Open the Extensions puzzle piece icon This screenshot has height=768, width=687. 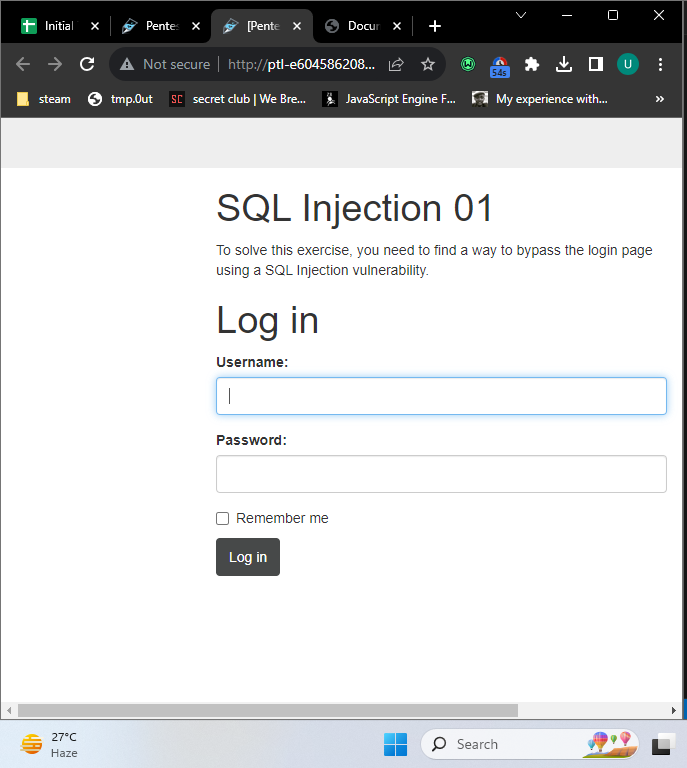coord(532,64)
